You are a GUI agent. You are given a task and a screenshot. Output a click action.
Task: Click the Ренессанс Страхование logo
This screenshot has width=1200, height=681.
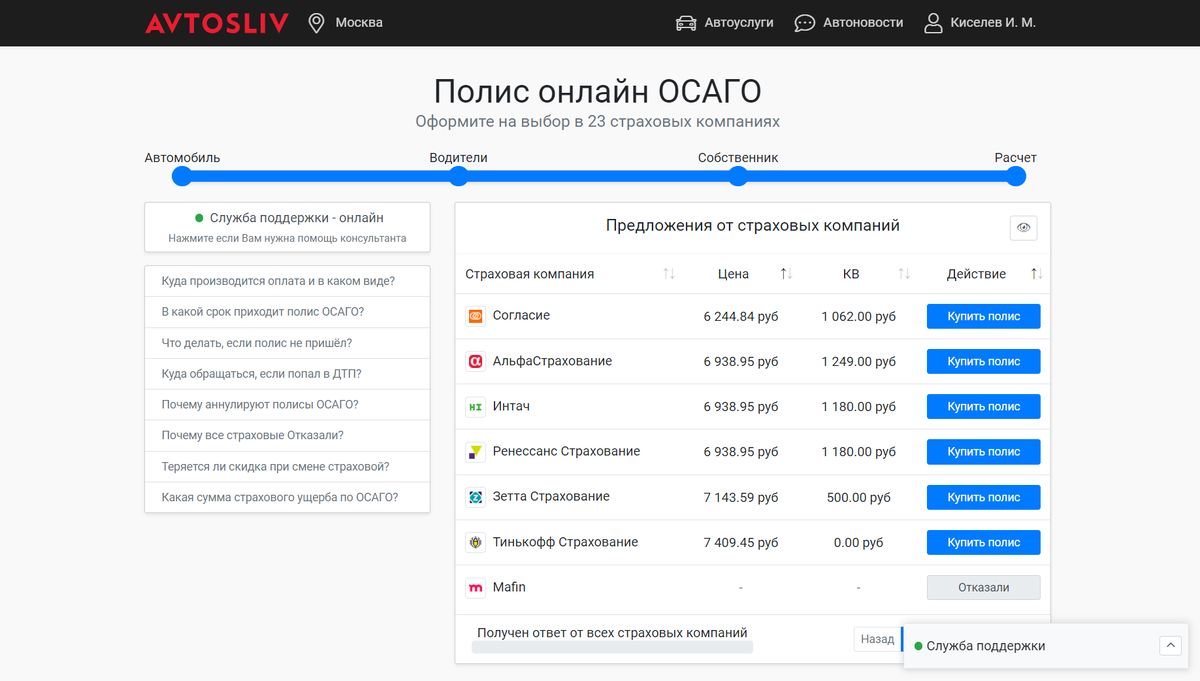pos(475,451)
